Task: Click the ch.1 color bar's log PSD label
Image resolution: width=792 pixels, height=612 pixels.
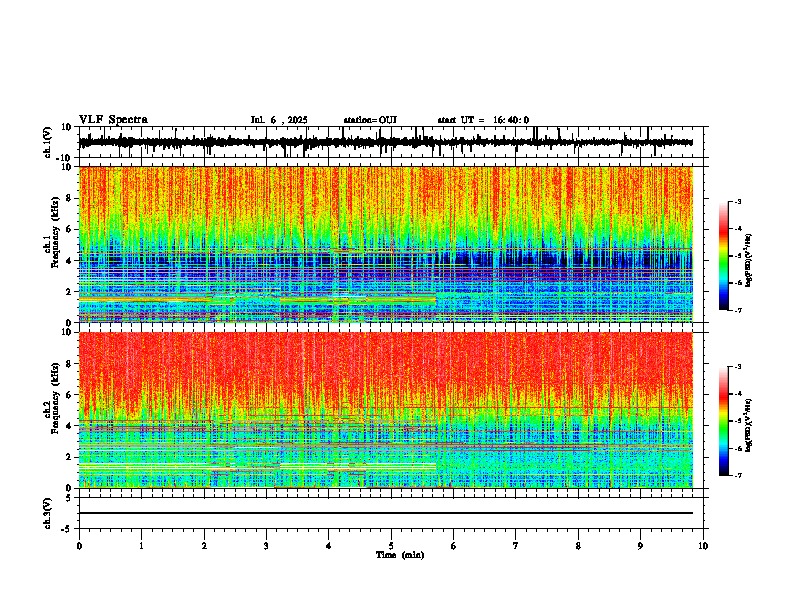Action: pyautogui.click(x=749, y=261)
